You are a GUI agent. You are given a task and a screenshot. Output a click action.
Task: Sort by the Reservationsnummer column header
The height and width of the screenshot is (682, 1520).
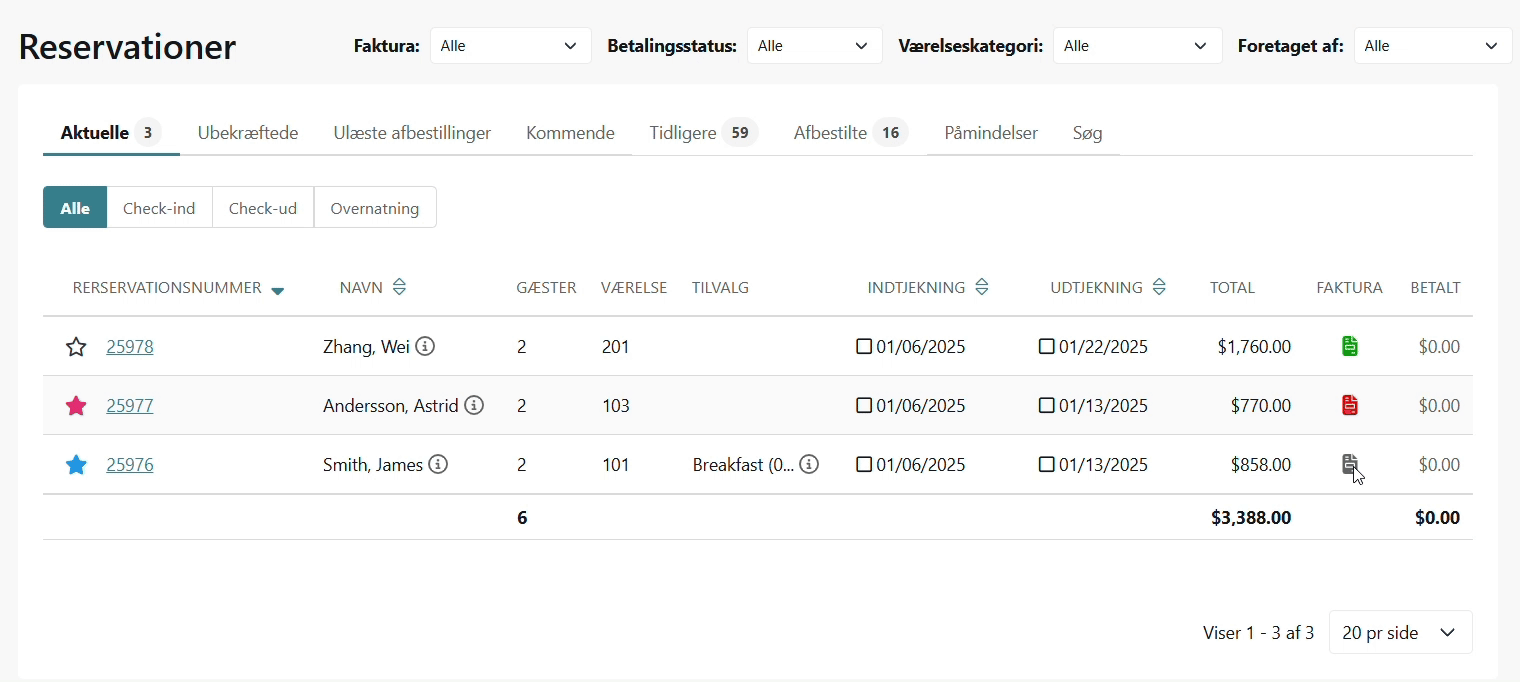pos(167,288)
